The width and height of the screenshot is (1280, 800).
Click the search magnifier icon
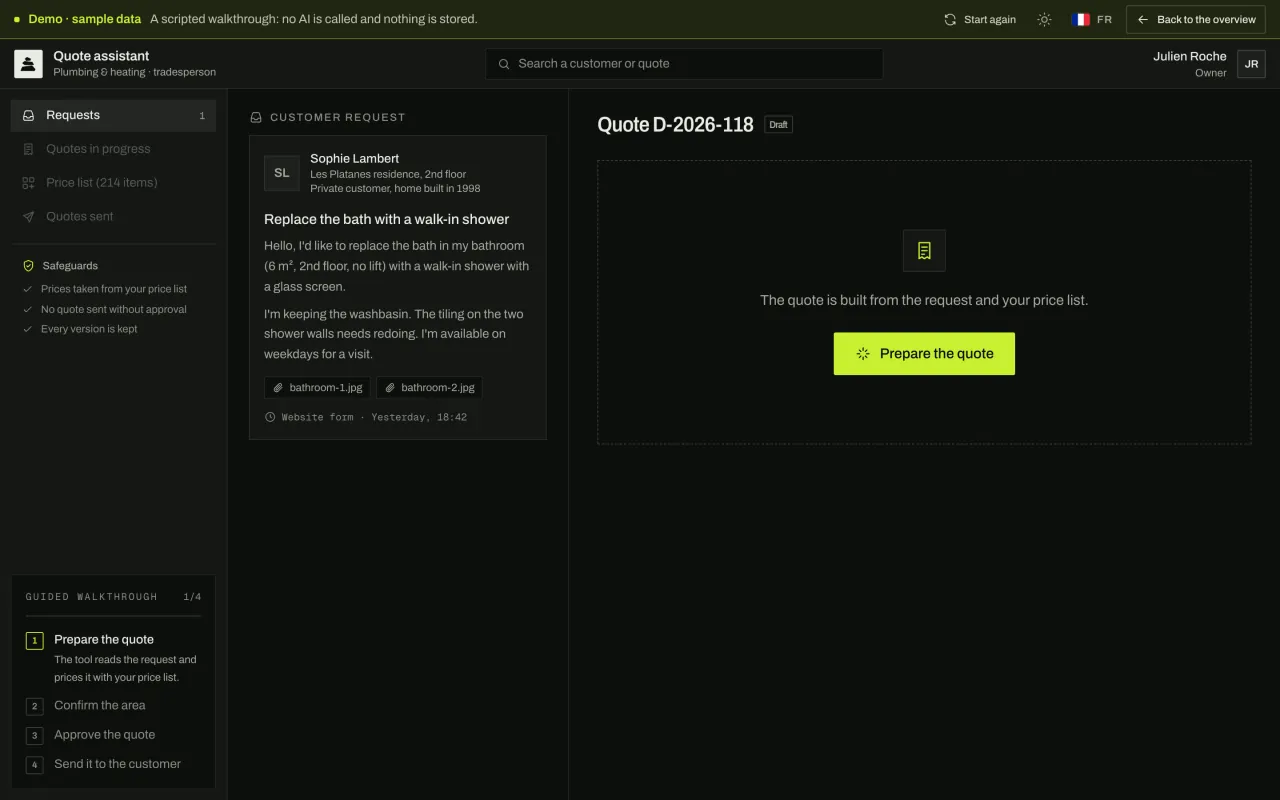[x=504, y=64]
